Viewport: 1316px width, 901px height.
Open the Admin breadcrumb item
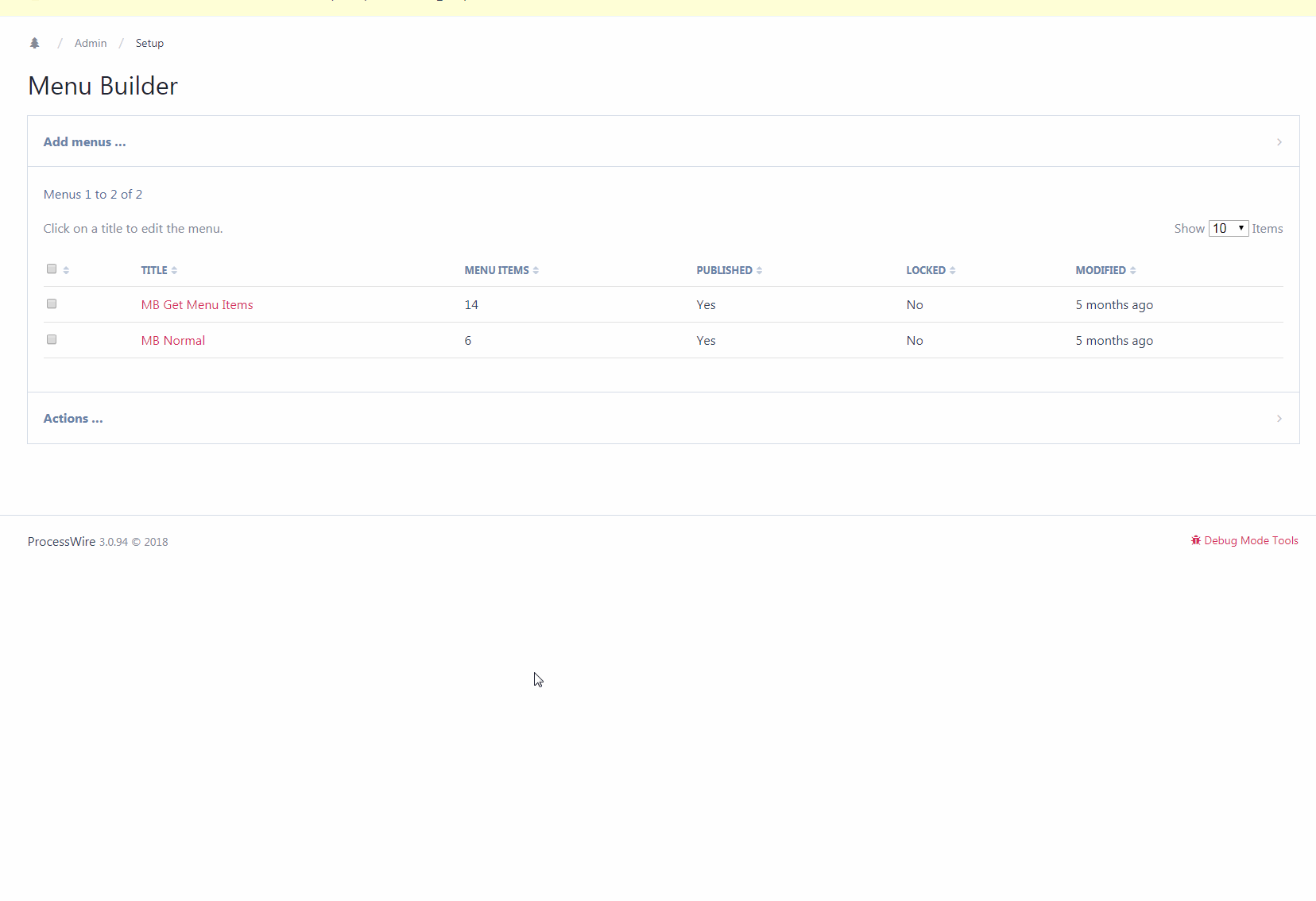click(90, 43)
